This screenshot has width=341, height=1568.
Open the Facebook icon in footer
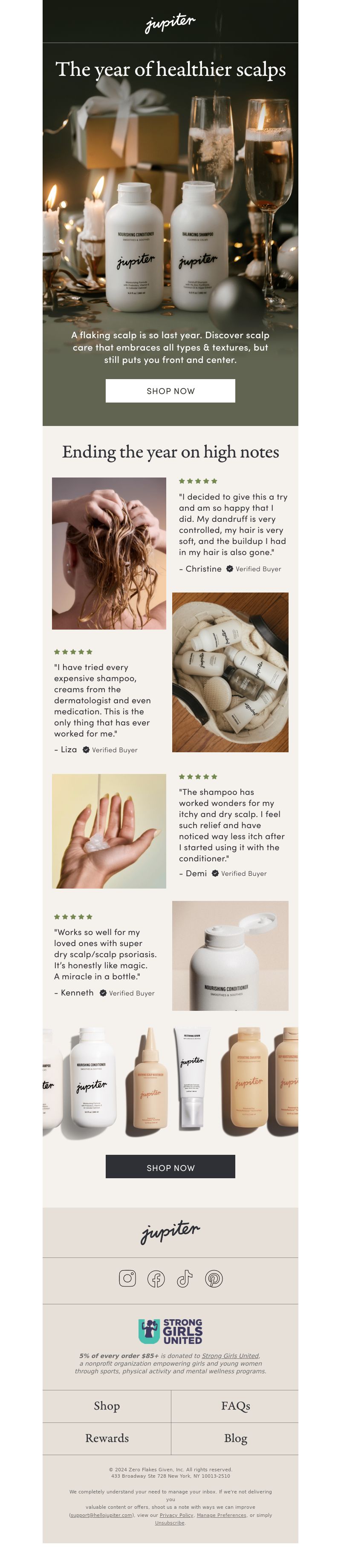click(156, 1278)
